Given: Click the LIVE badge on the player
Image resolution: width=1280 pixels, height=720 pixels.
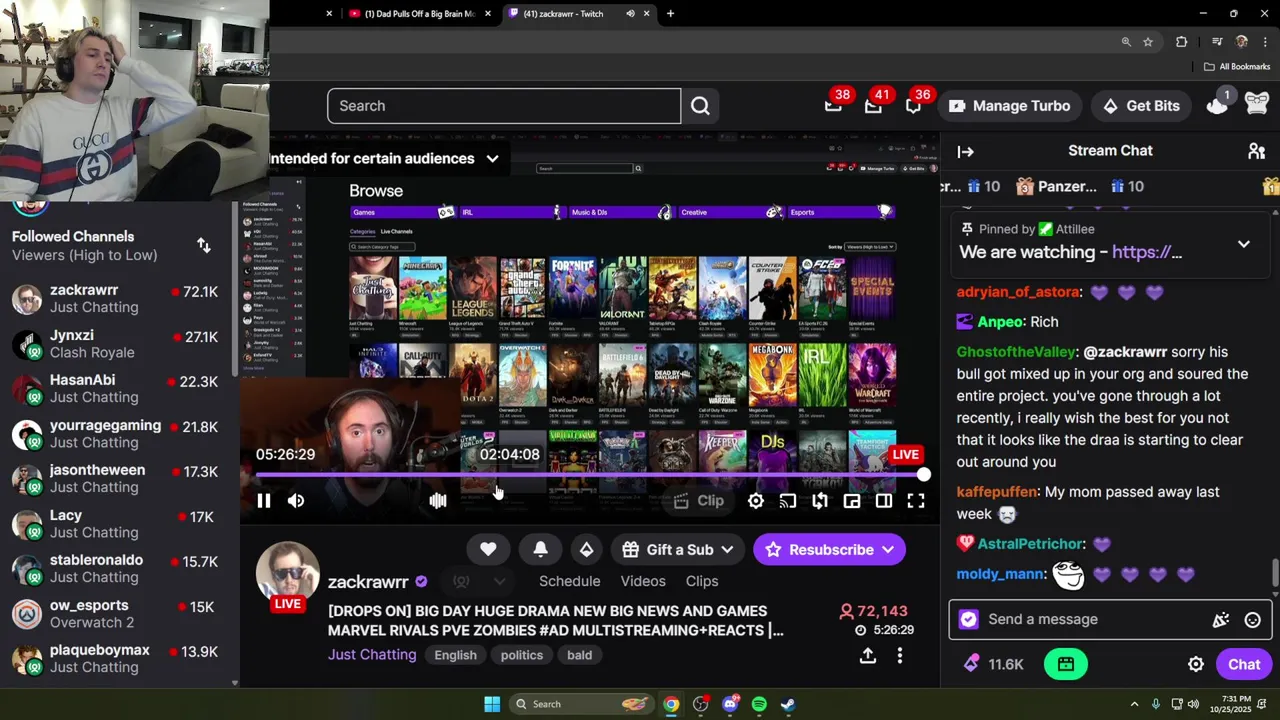Looking at the screenshot, I should pos(905,454).
